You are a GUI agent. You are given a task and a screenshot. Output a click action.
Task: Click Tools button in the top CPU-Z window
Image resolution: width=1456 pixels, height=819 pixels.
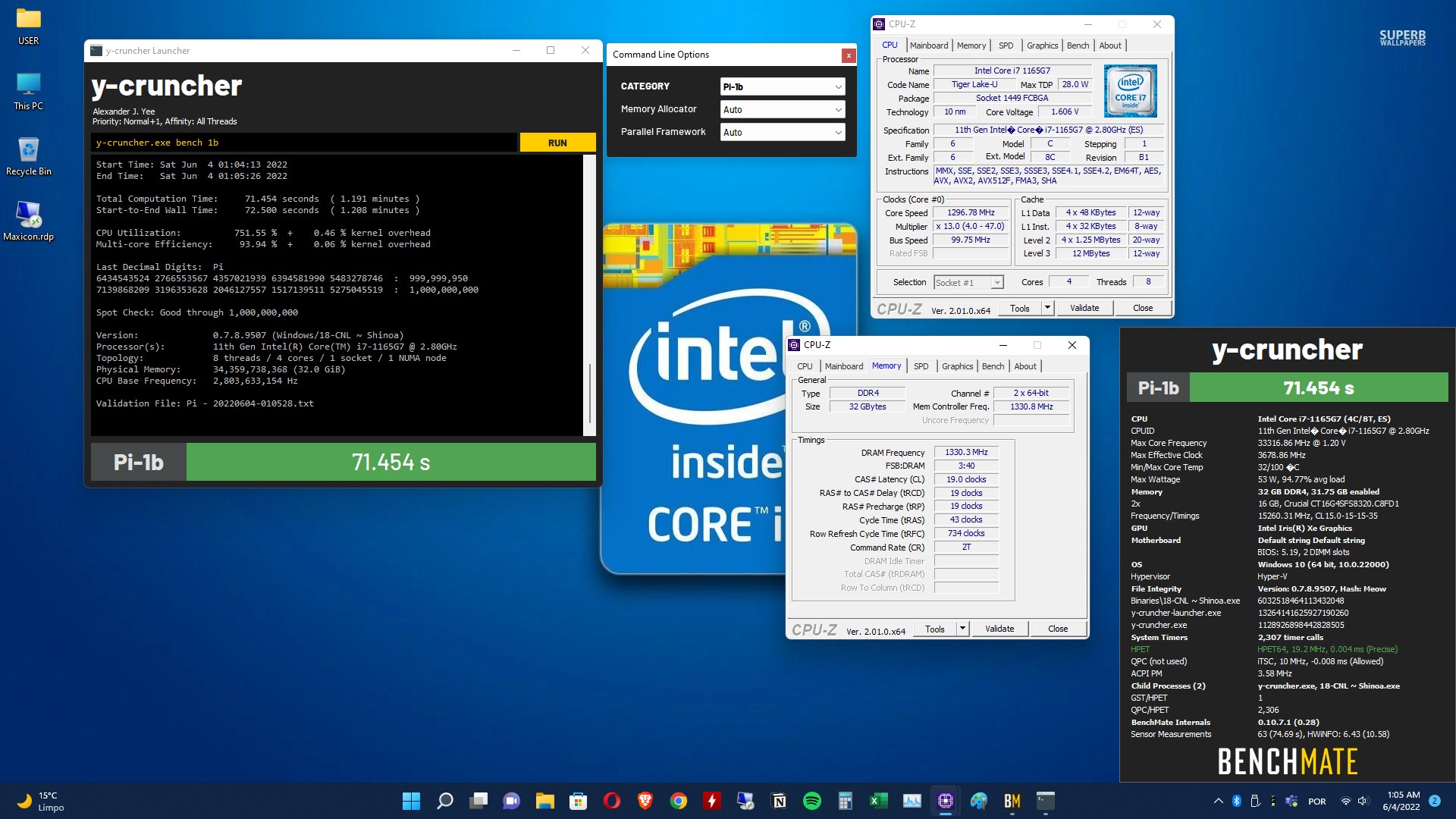[1020, 308]
